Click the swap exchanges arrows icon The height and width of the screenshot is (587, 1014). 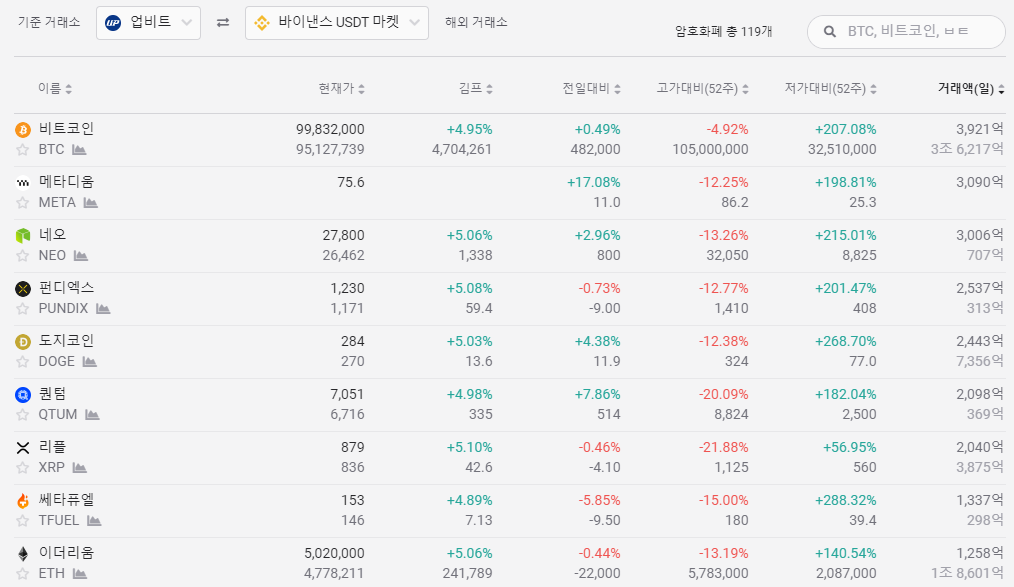click(x=223, y=23)
